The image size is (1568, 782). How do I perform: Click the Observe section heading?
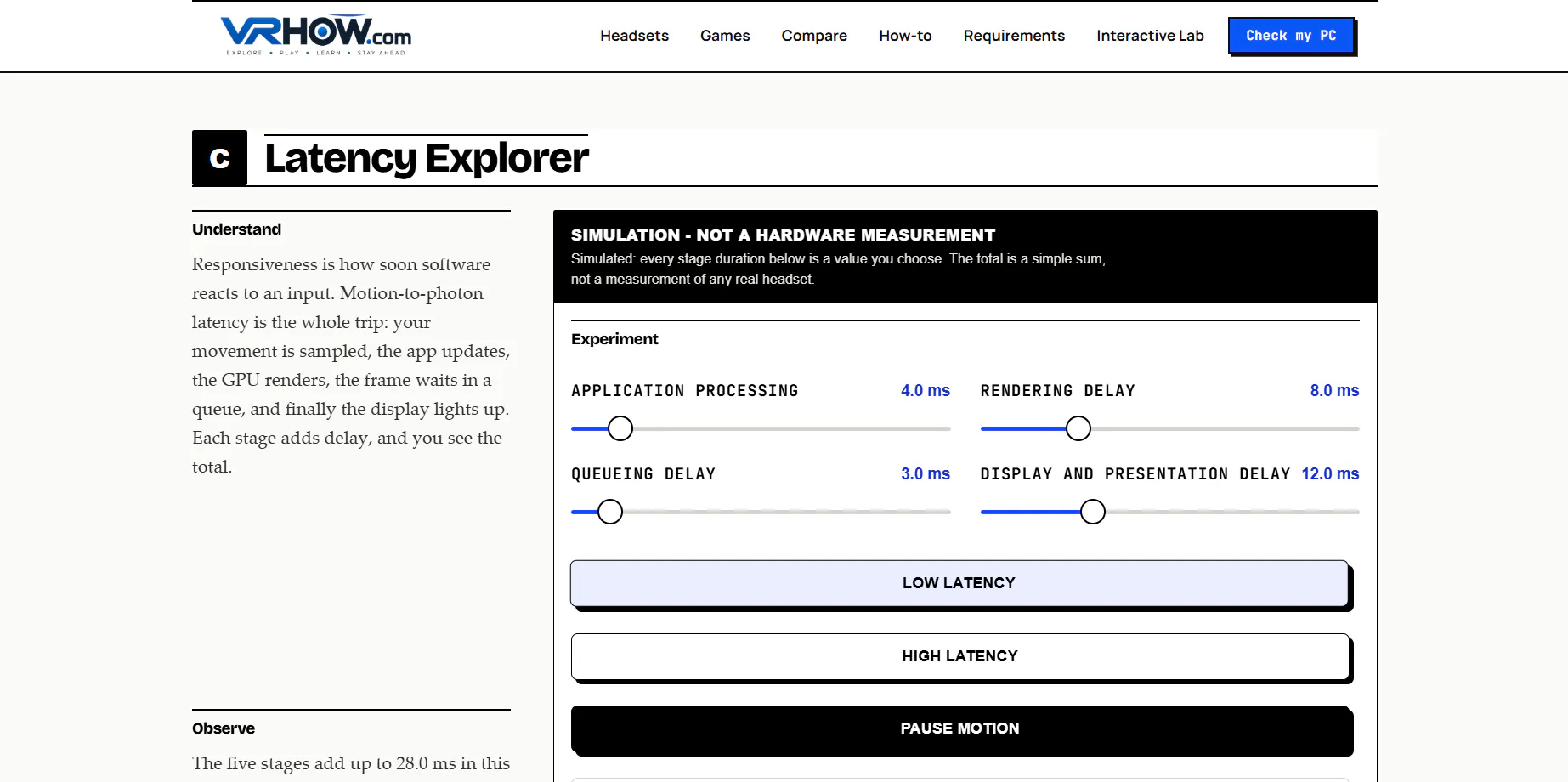[224, 728]
